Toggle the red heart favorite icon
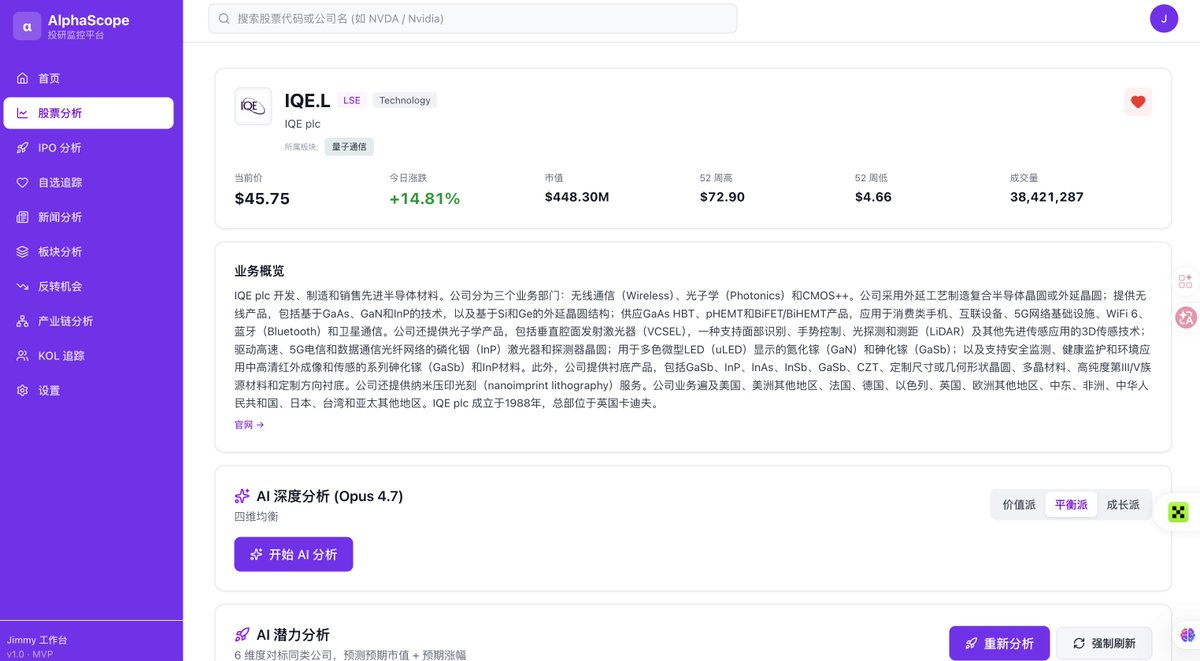Viewport: 1200px width, 661px height. [x=1138, y=101]
